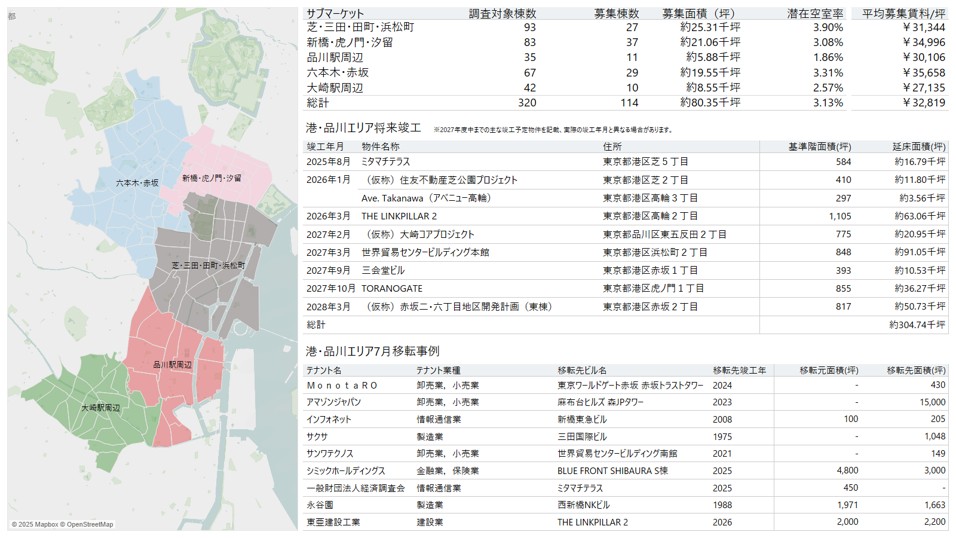
Task: Click the 麻布台ヒルズ 森JPタワー building cell
Action: pos(600,403)
